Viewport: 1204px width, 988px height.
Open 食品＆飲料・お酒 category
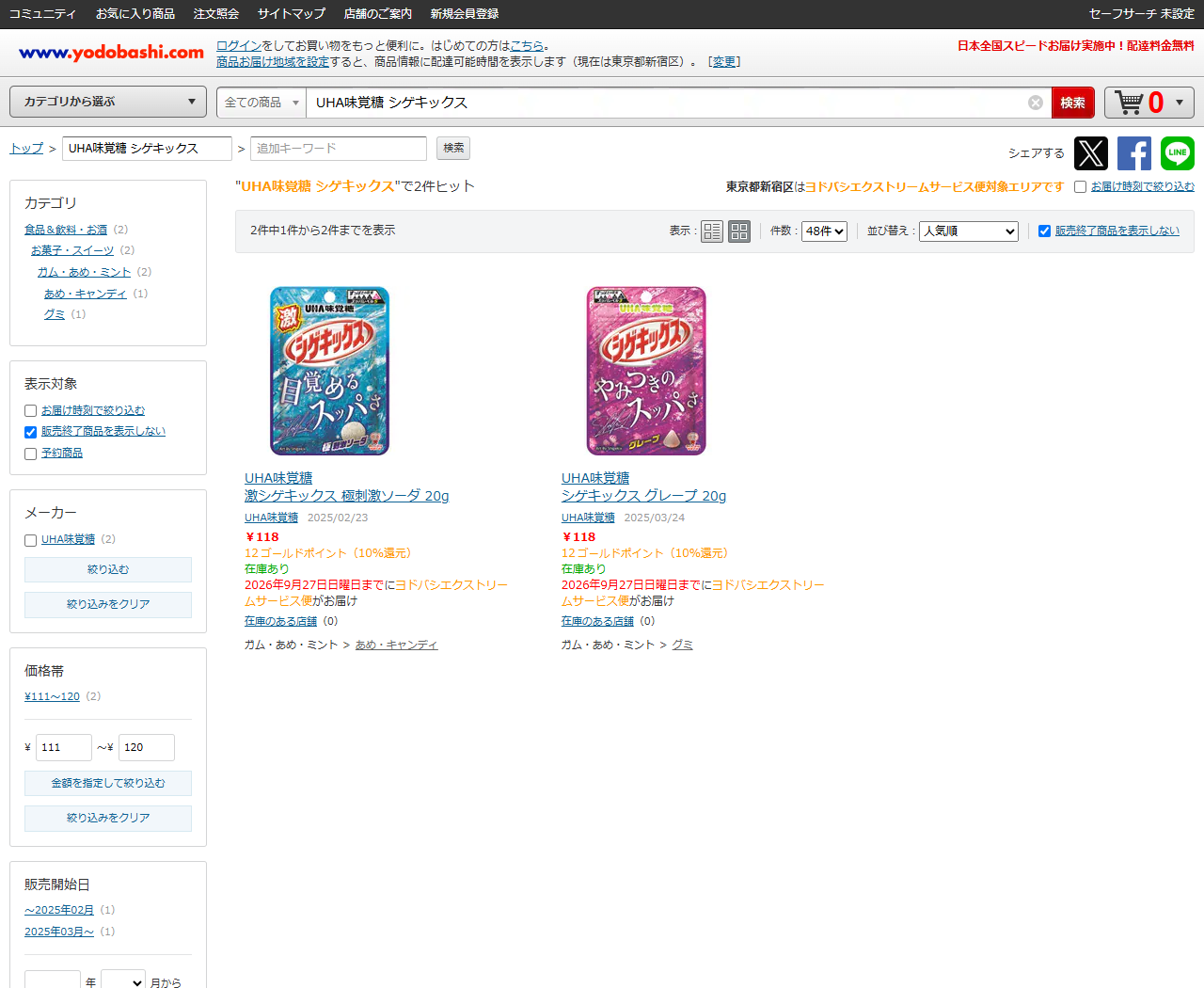[x=66, y=230]
